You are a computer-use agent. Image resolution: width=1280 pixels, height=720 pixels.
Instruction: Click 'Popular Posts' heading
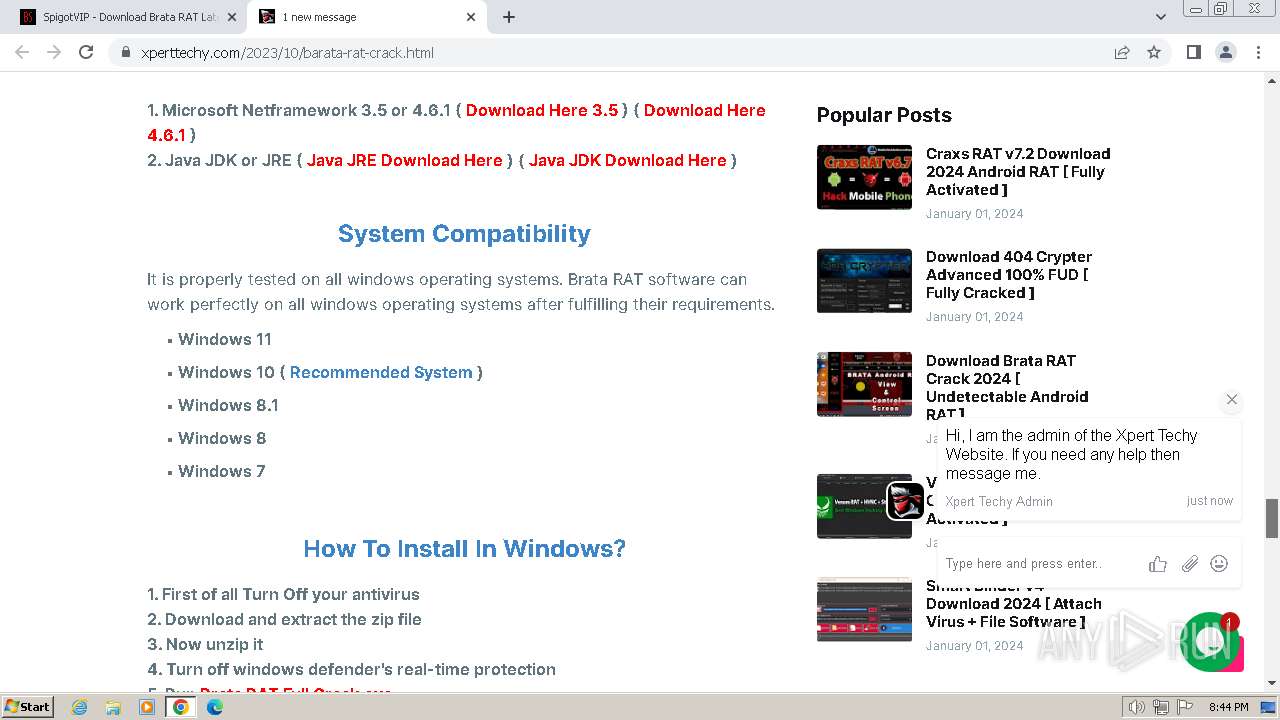[884, 115]
